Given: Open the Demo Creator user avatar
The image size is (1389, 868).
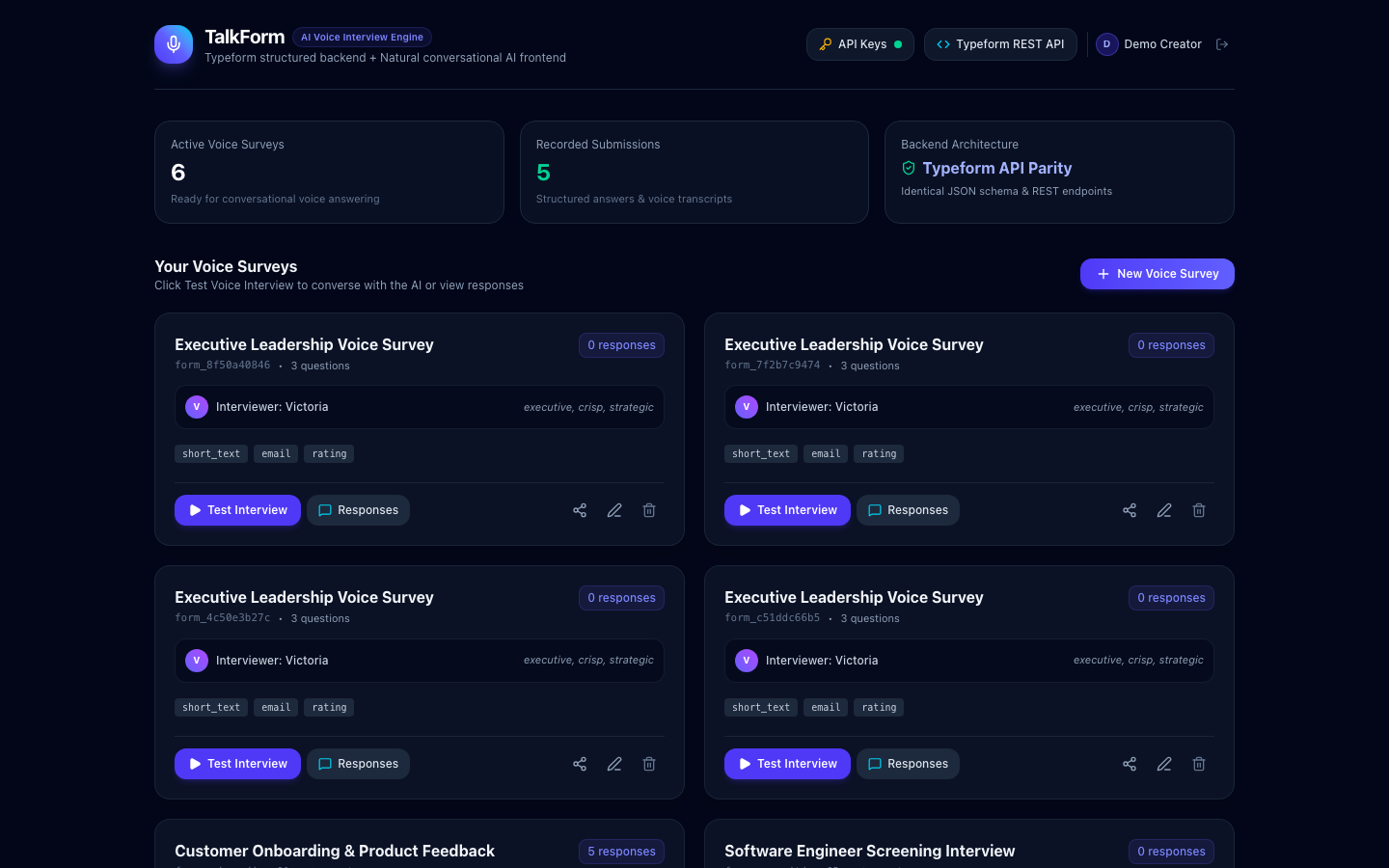Looking at the screenshot, I should (1106, 44).
